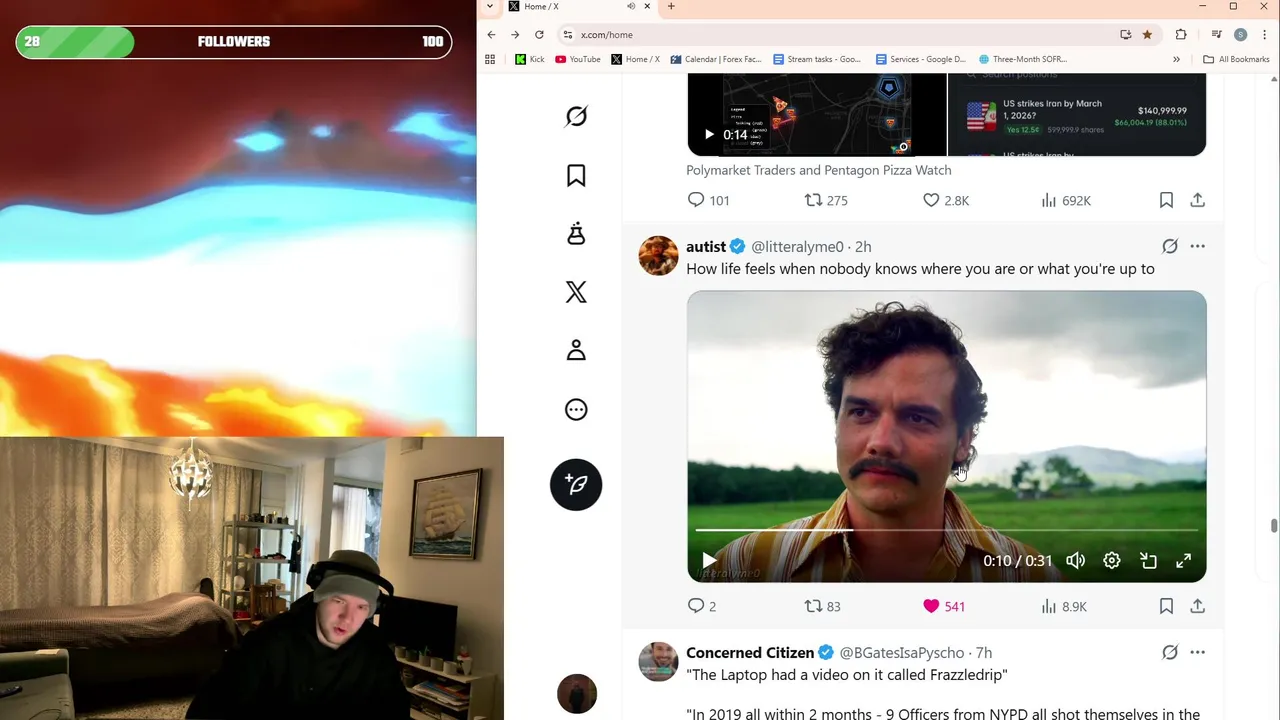Screen dimensions: 1280x720
Task: Share autist's post
Action: coord(1197,606)
